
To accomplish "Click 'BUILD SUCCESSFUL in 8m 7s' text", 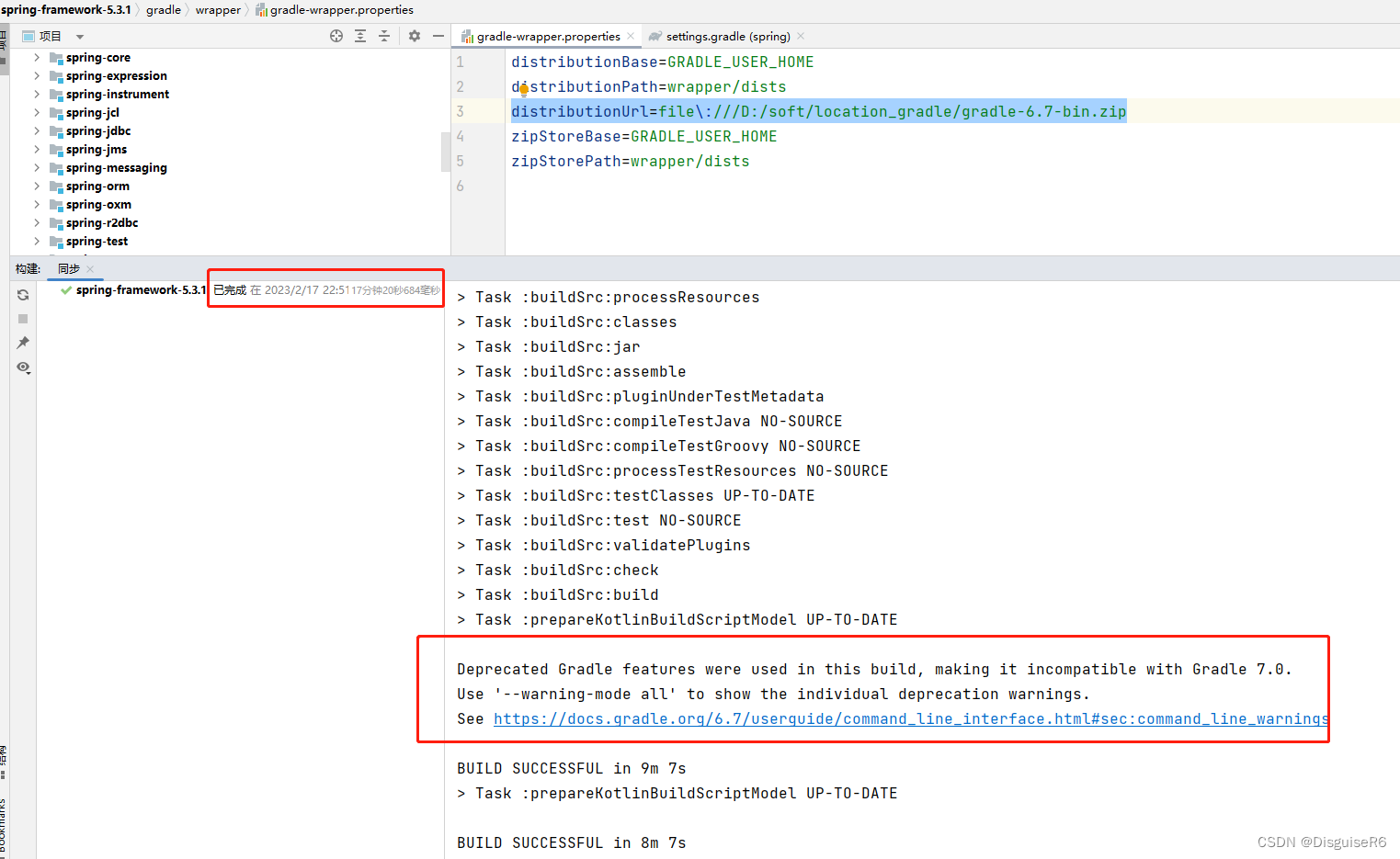I will (x=571, y=842).
